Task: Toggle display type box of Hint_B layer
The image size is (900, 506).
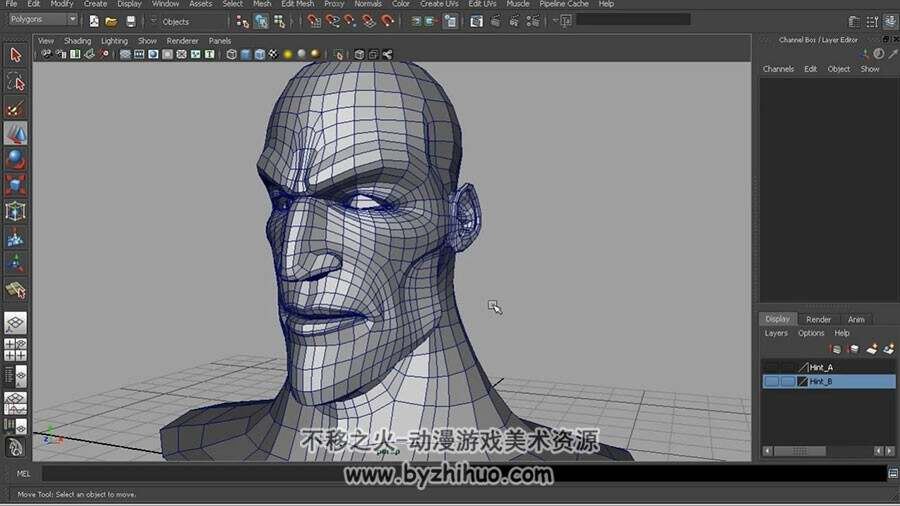Action: click(x=788, y=382)
